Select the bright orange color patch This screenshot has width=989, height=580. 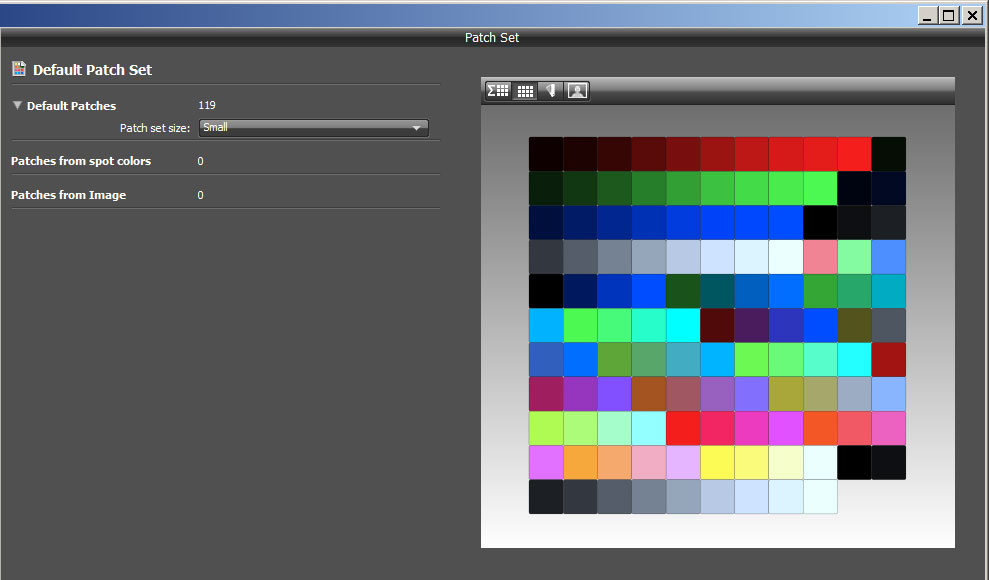click(580, 463)
